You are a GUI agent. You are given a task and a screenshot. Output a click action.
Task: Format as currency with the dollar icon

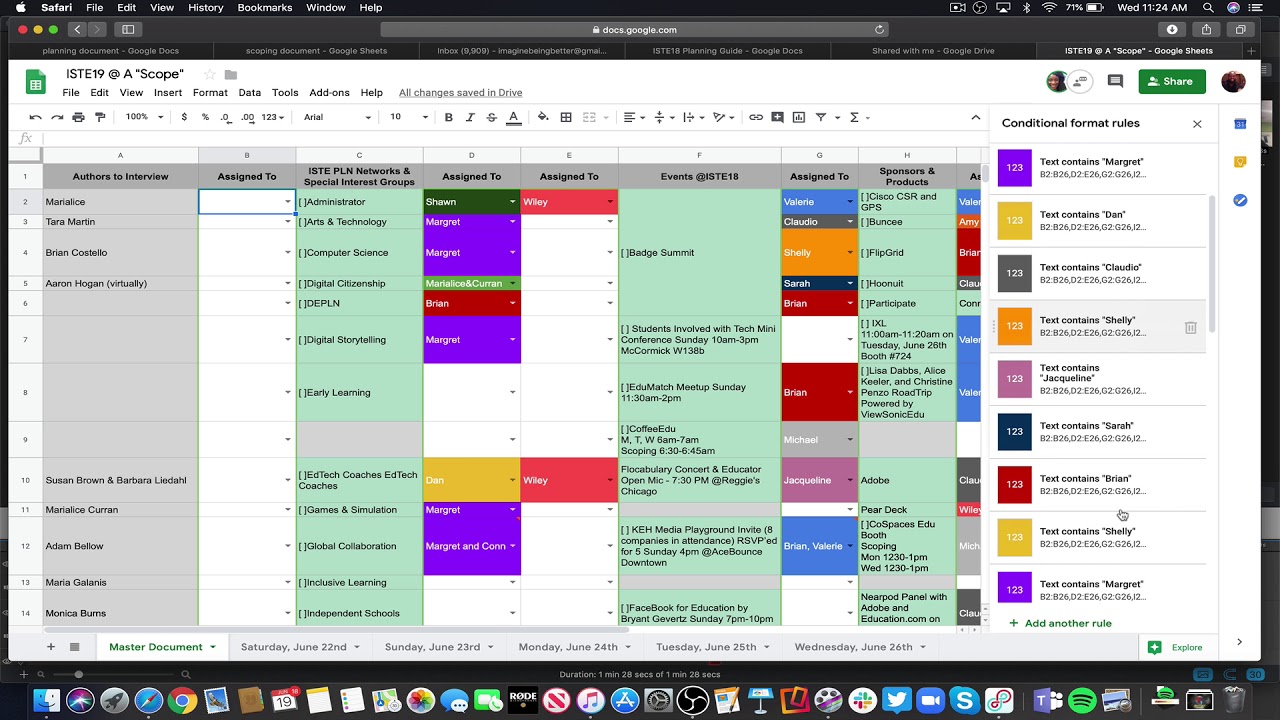point(184,117)
